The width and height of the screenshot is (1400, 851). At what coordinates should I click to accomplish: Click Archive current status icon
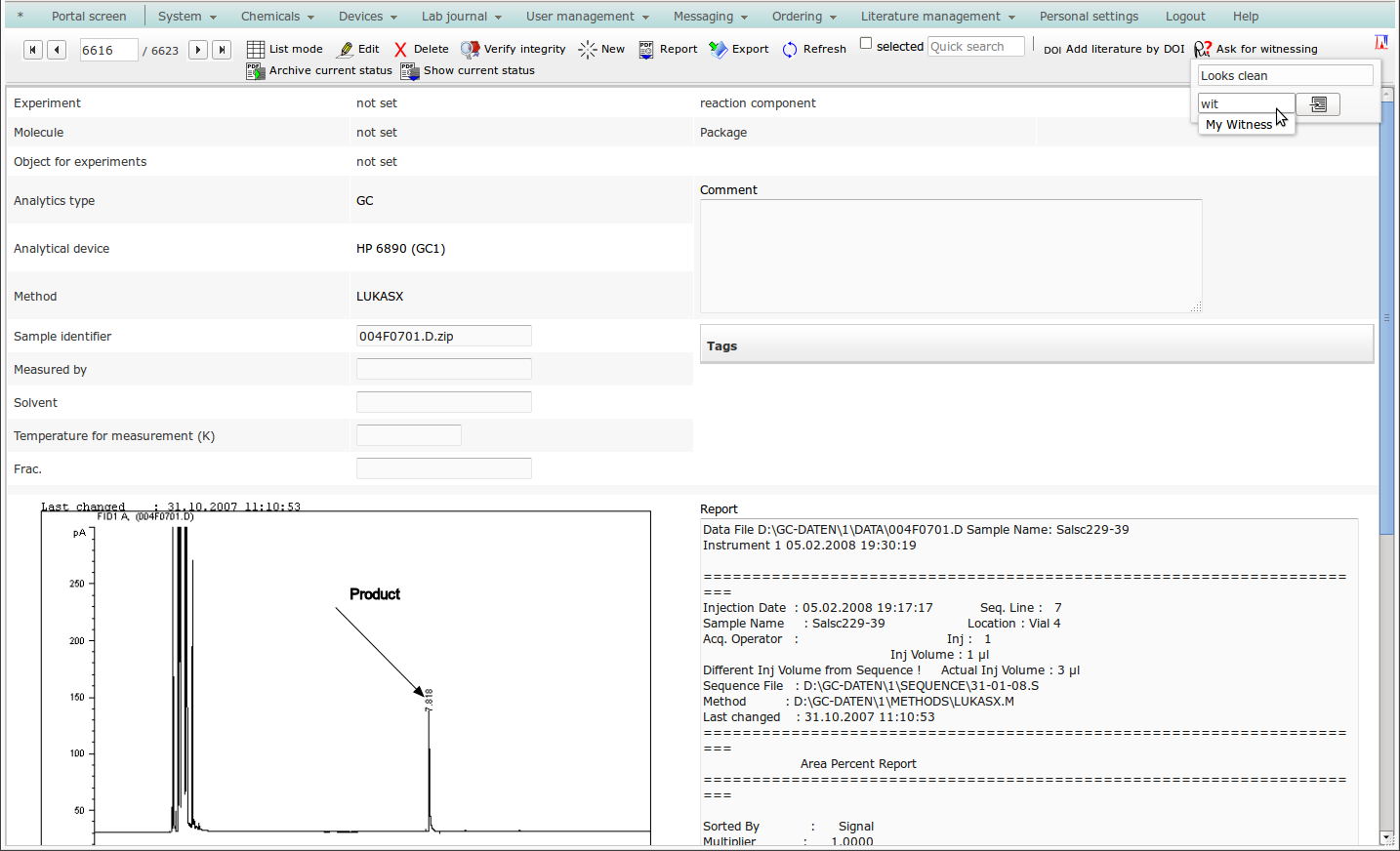coord(256,71)
